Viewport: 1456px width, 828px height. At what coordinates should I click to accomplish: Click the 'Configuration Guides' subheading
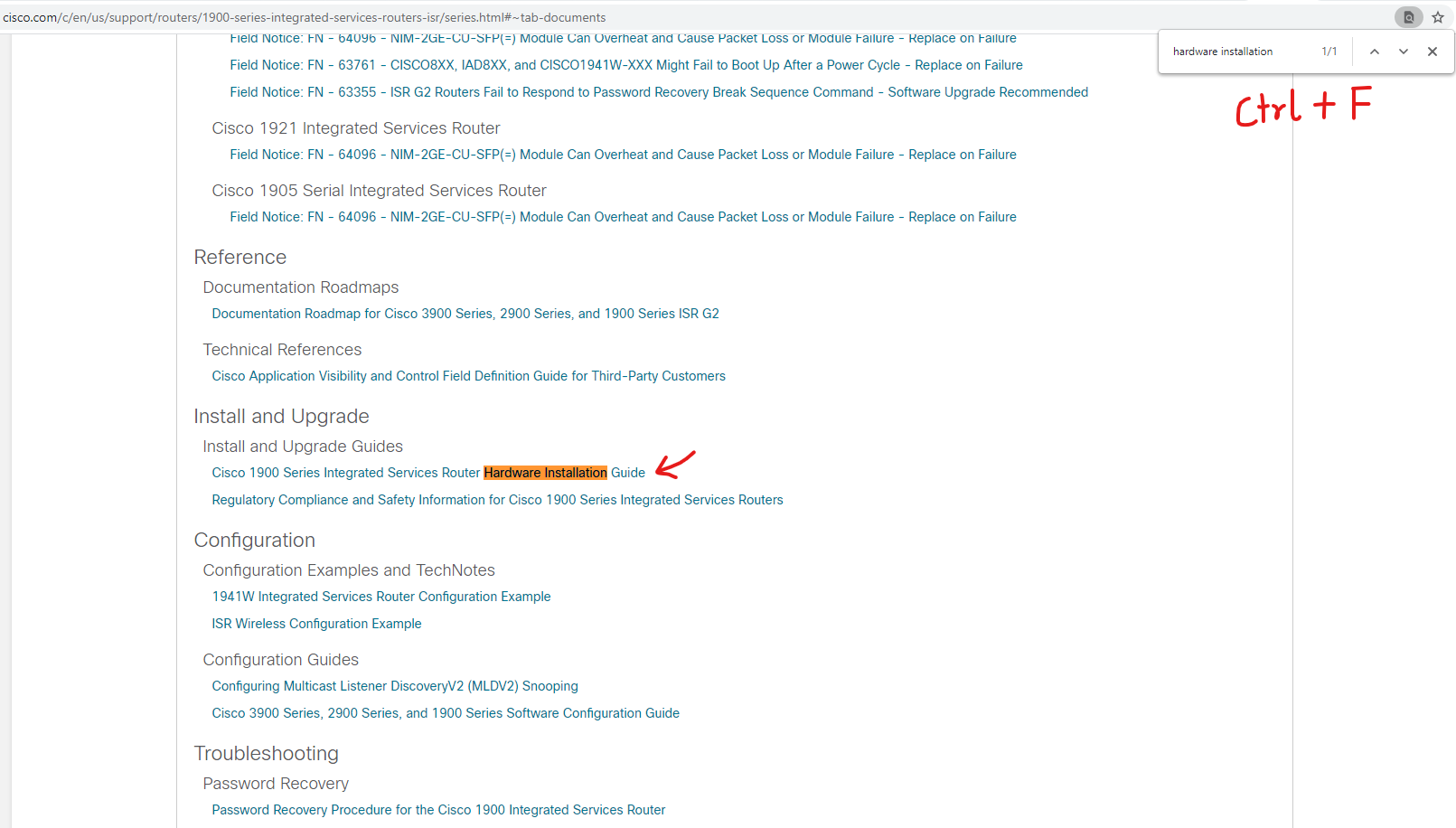[281, 660]
